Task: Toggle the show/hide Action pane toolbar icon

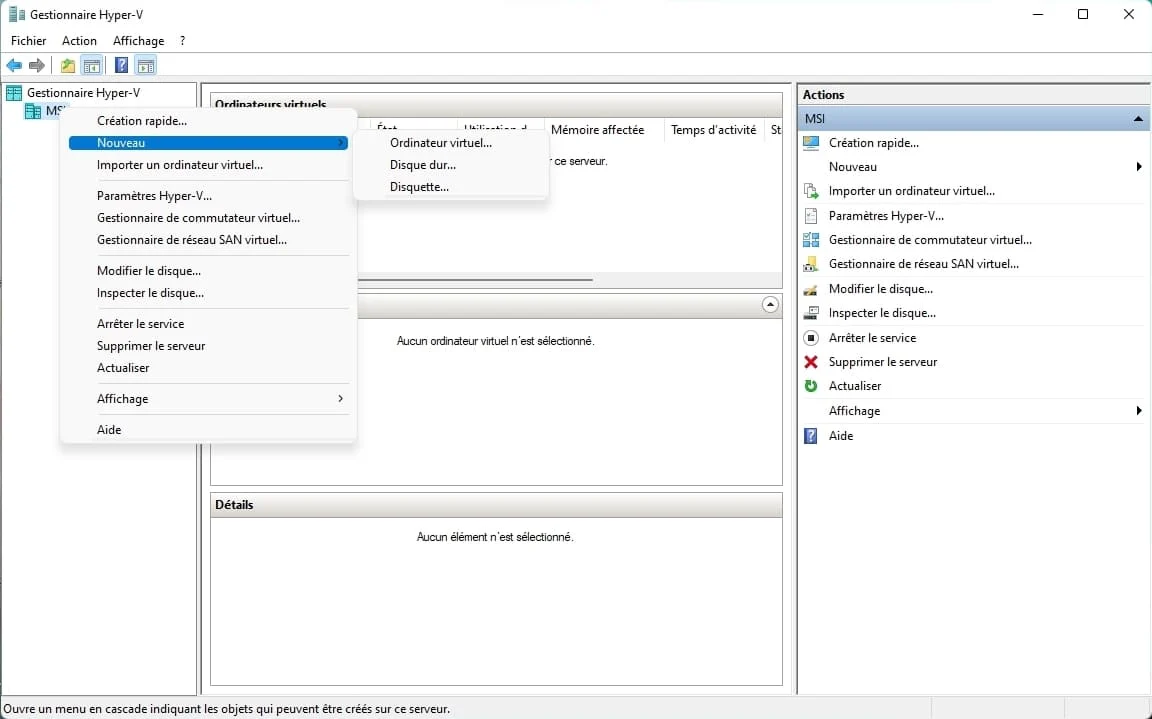Action: (x=145, y=65)
